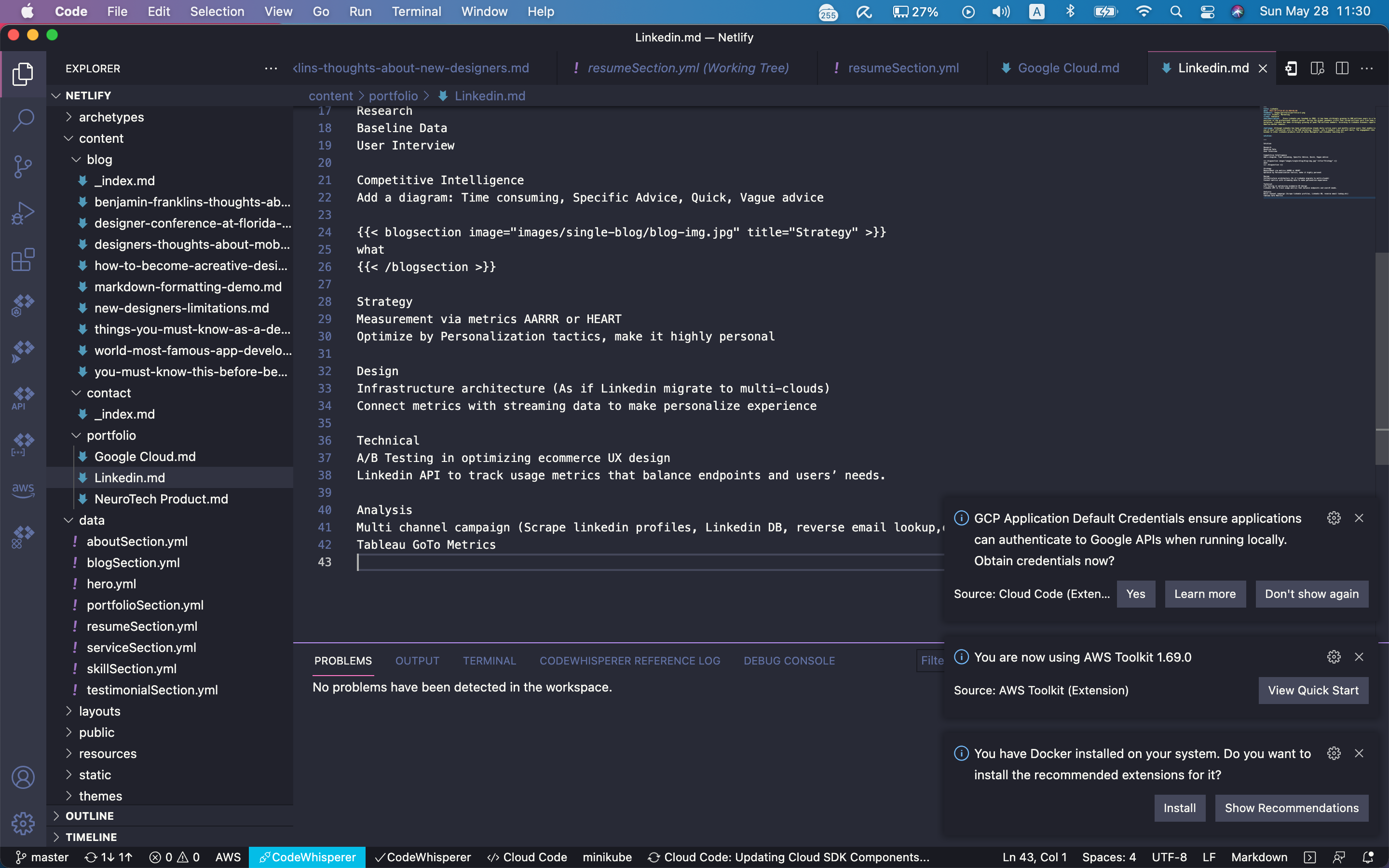
Task: Click the Accounts icon in activity bar
Action: point(23,777)
